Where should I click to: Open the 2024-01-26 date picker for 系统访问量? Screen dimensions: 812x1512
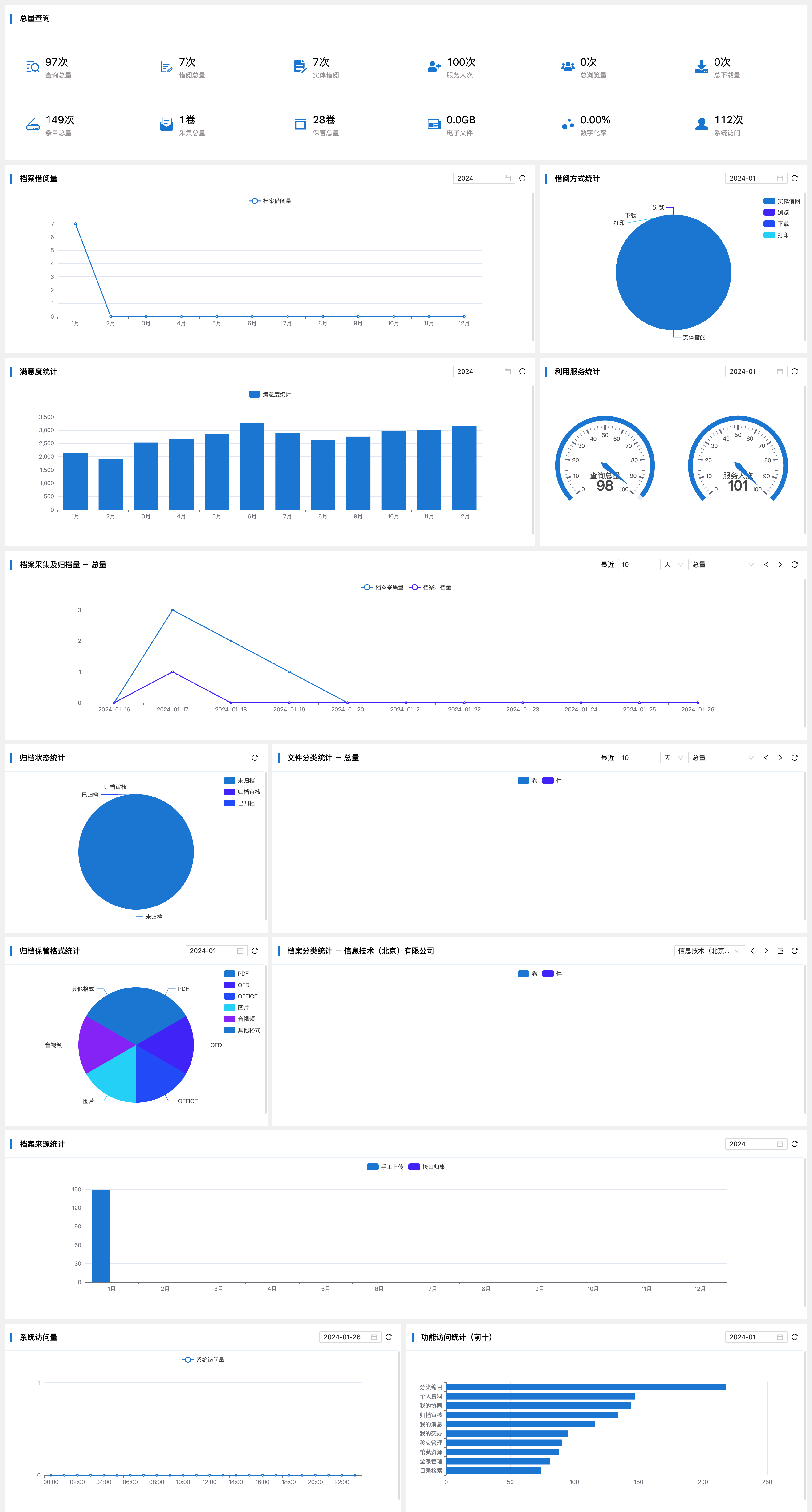coord(350,1337)
